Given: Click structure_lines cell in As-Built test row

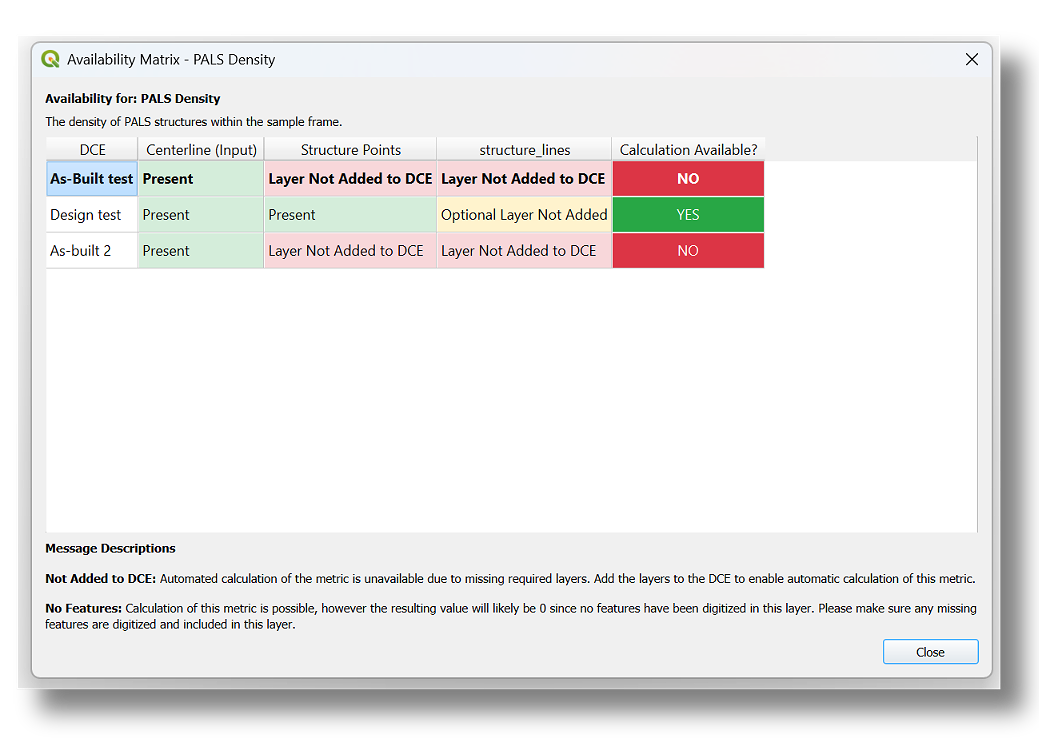Looking at the screenshot, I should tap(524, 179).
